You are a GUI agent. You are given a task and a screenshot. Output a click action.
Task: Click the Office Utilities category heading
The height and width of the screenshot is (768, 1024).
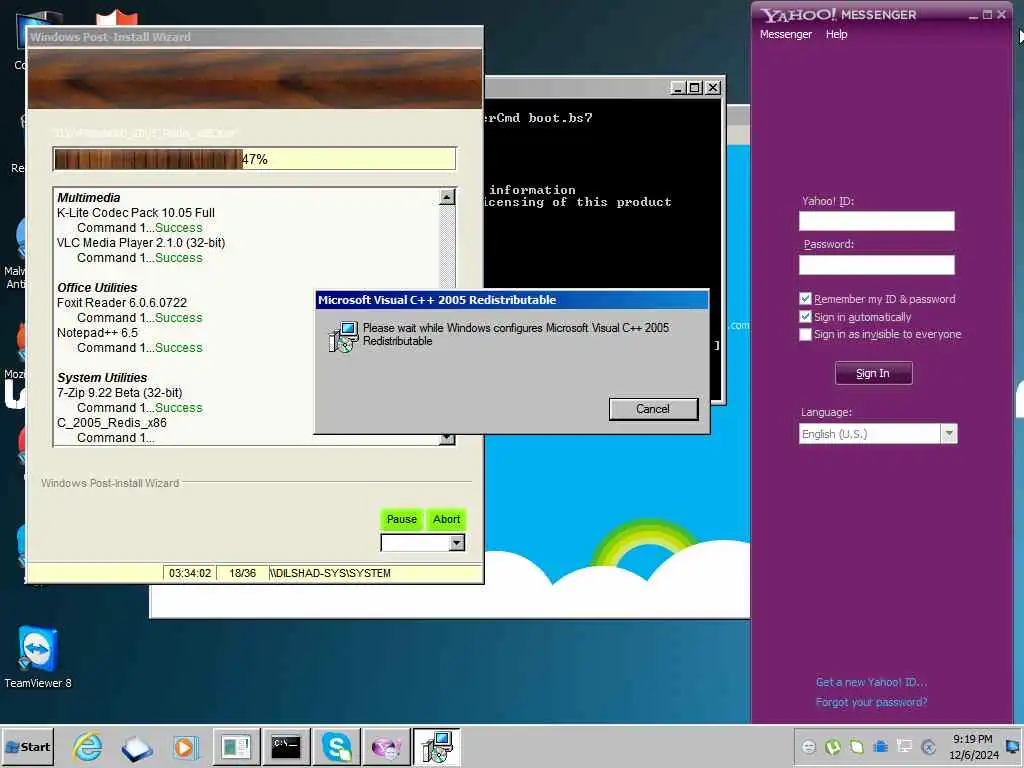(97, 288)
